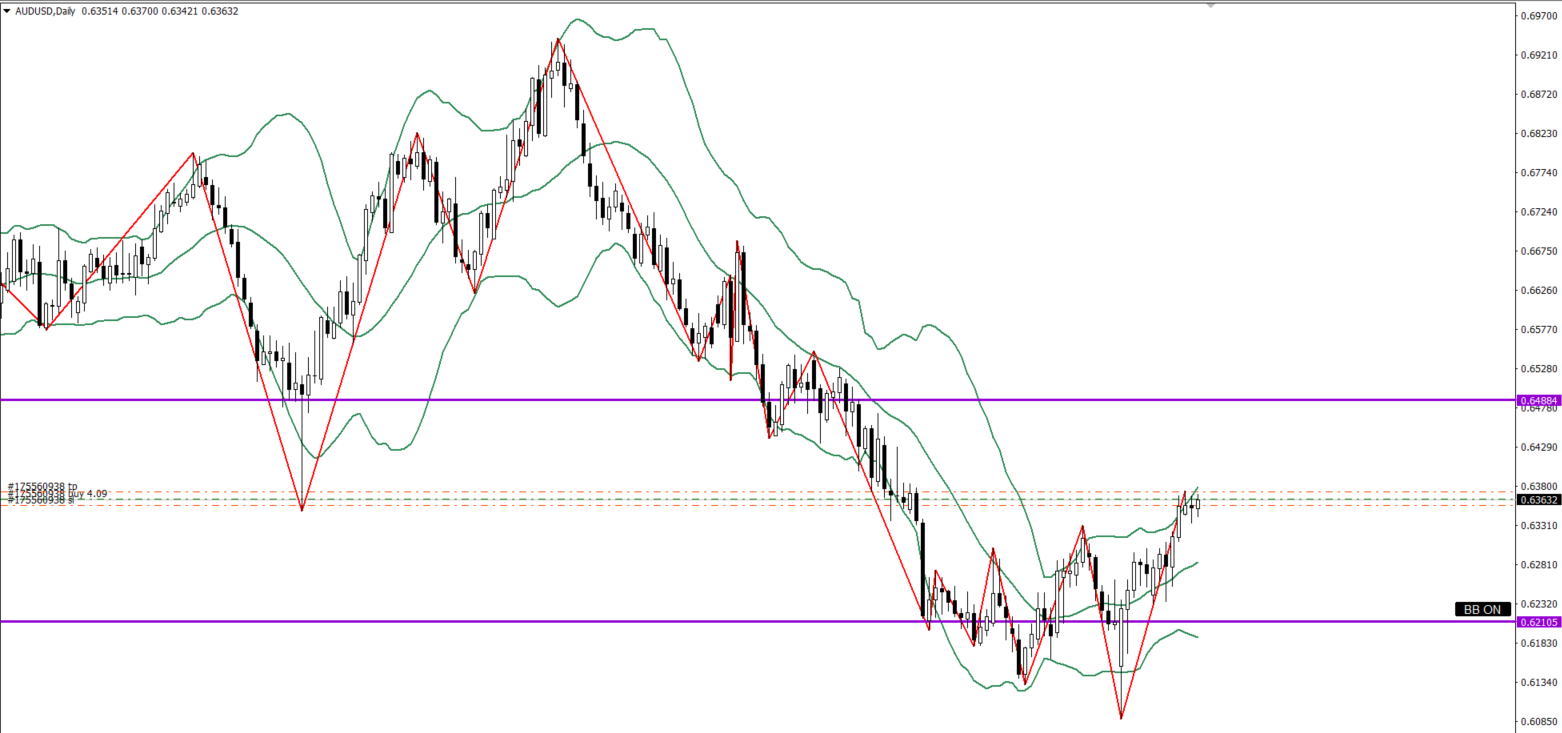Click the #175560938 tp order label
This screenshot has width=1562, height=733.
(x=42, y=487)
